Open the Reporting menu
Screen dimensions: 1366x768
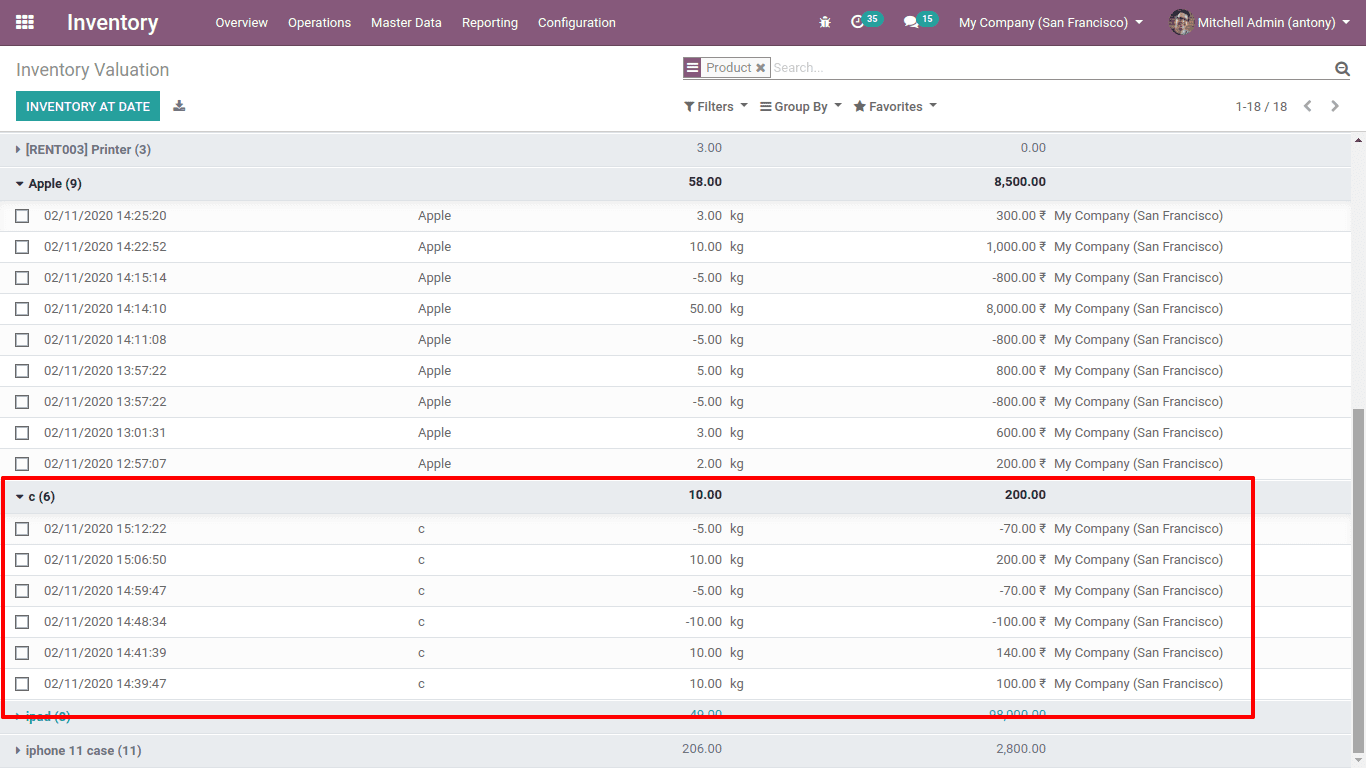tap(490, 22)
